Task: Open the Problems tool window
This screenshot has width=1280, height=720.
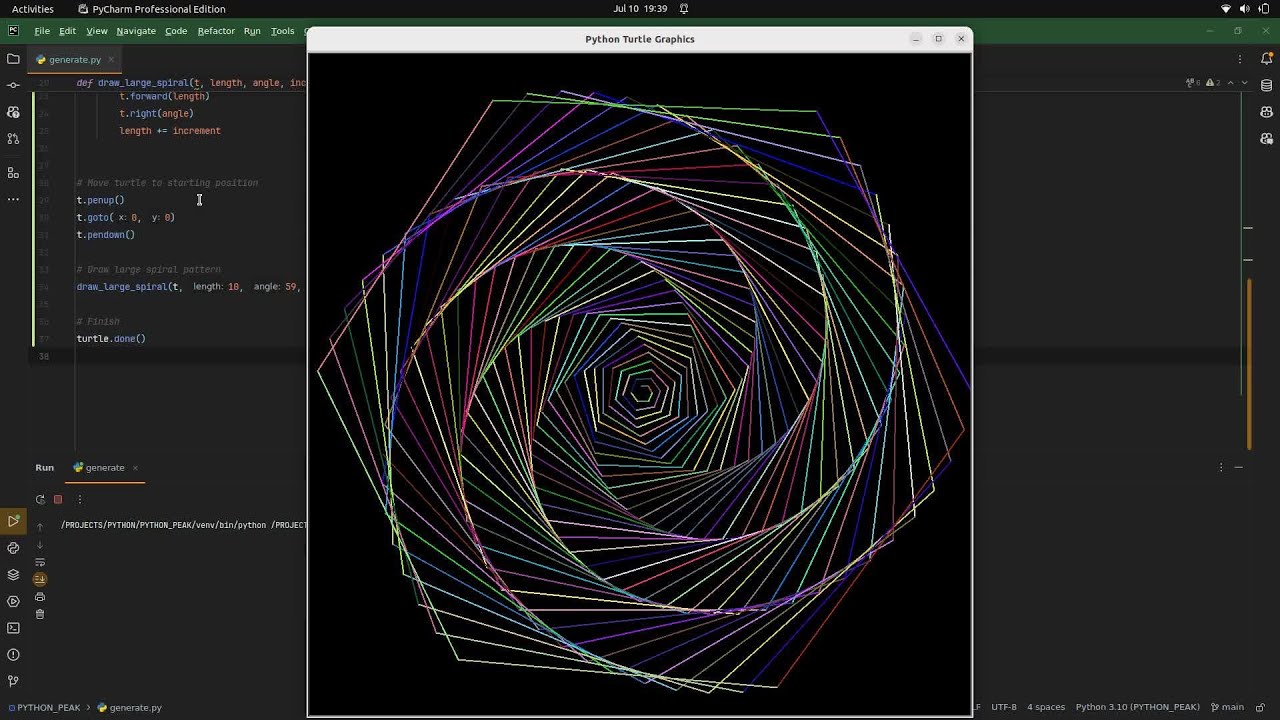Action: click(x=13, y=655)
